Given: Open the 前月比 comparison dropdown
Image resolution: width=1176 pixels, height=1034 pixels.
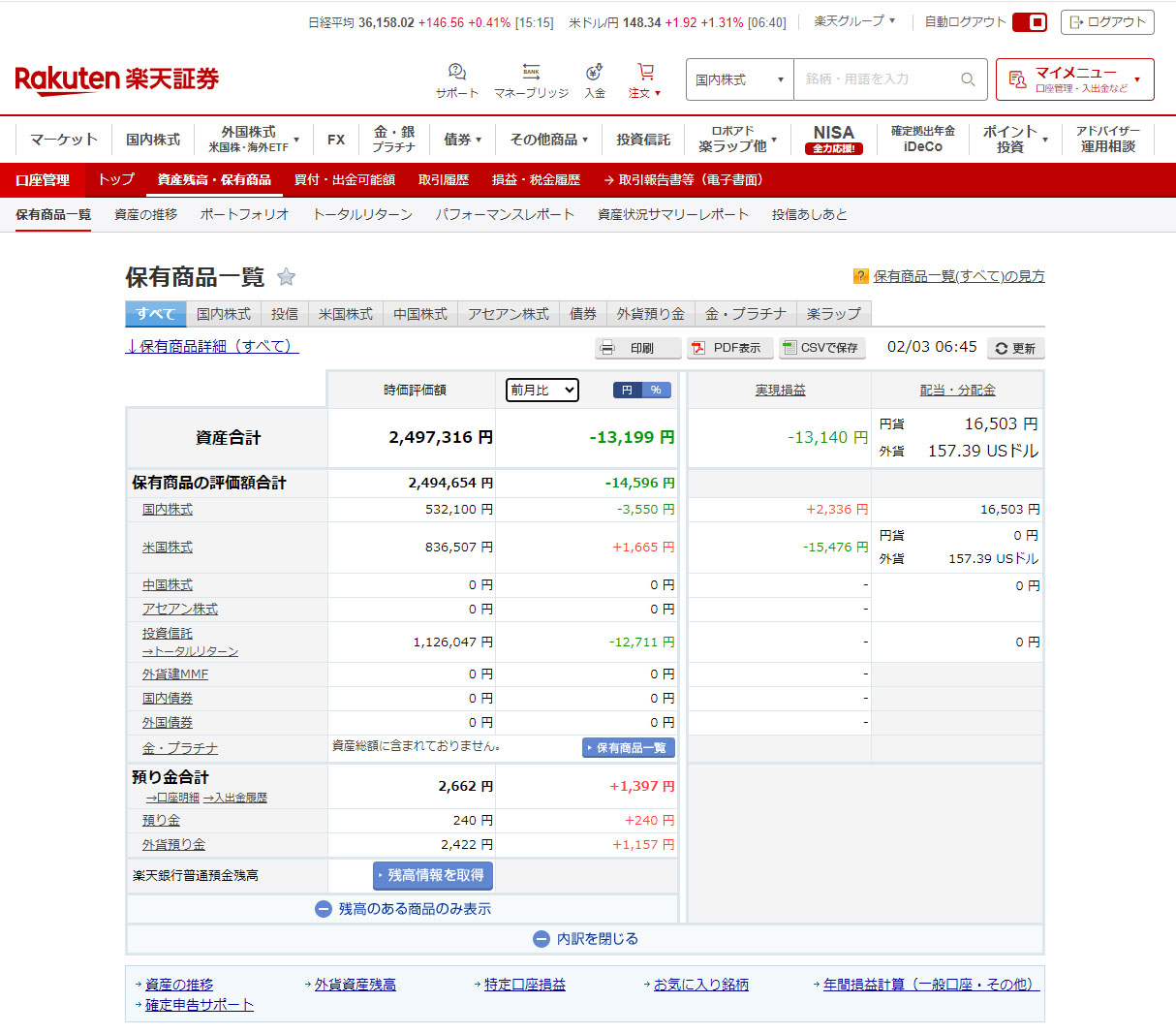Looking at the screenshot, I should [542, 390].
